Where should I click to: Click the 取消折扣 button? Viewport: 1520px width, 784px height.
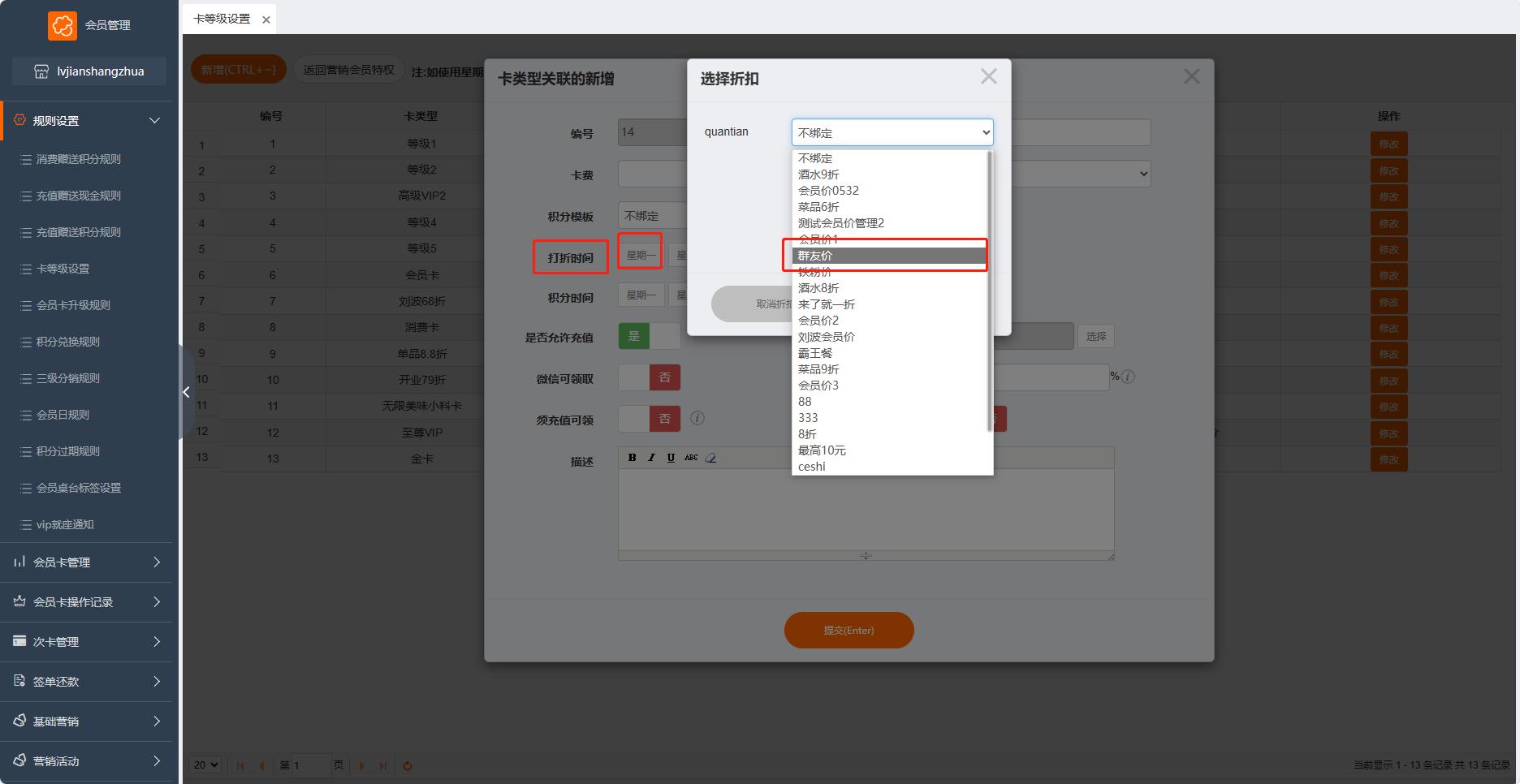pos(752,304)
